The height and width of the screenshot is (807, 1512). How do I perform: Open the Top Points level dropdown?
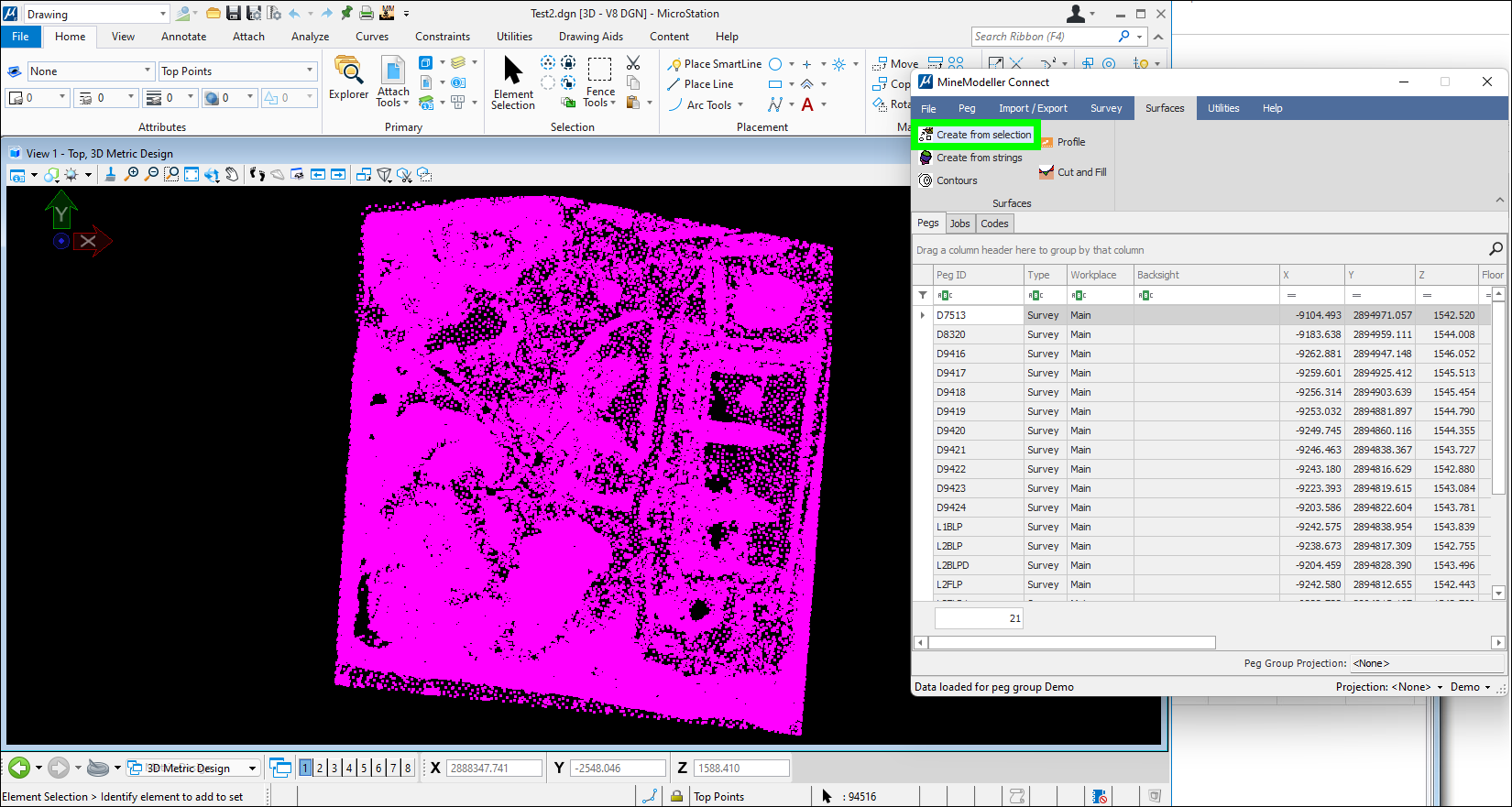309,71
